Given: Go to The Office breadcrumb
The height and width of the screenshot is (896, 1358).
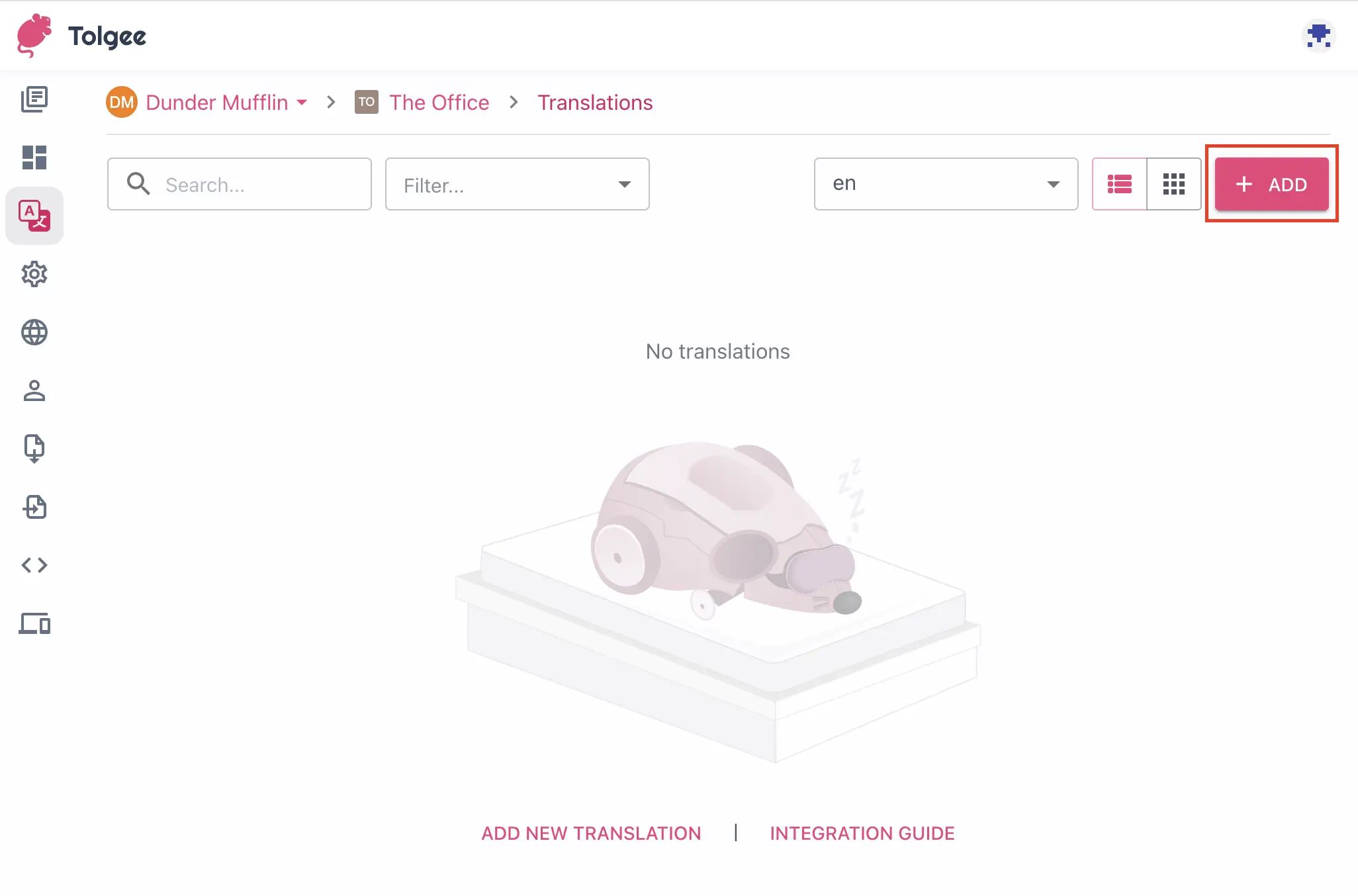Looking at the screenshot, I should point(439,103).
